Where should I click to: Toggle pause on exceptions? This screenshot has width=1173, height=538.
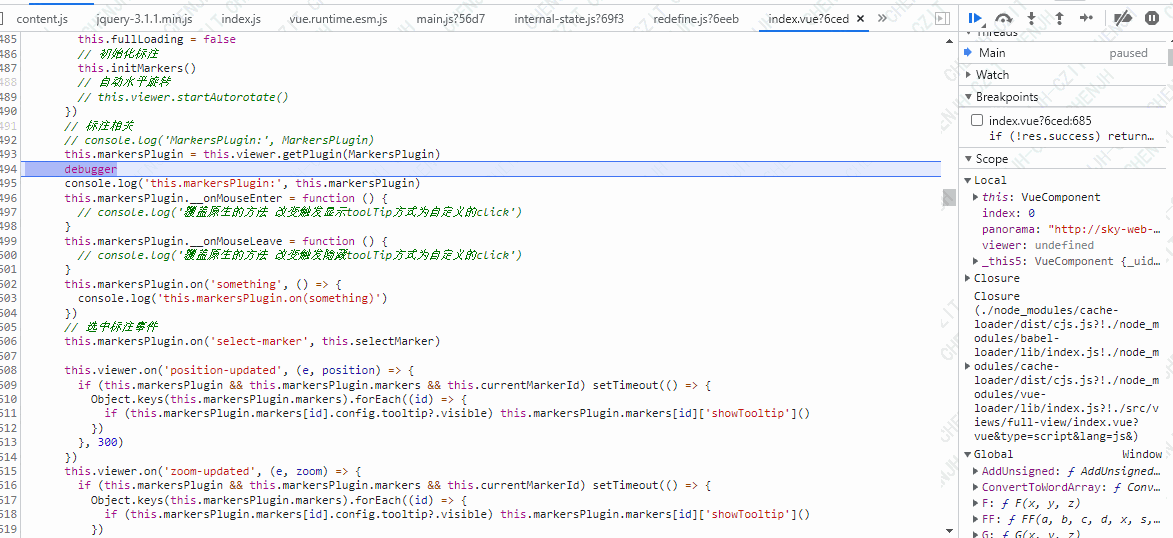[1151, 18]
